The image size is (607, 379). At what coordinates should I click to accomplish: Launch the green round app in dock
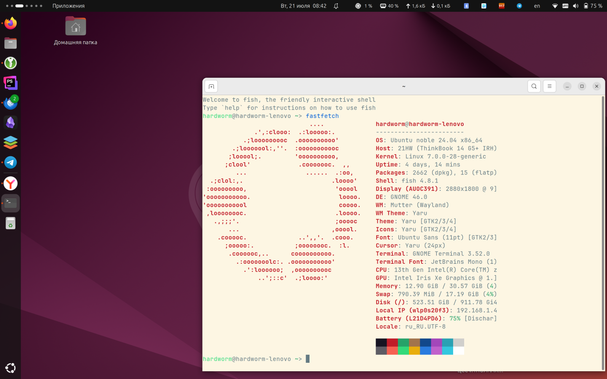click(x=10, y=63)
